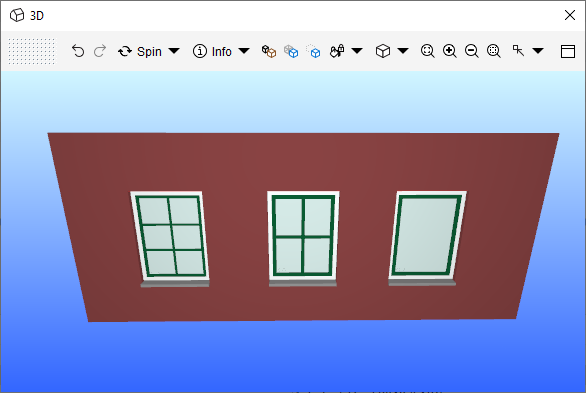
Task: Expand the Info dropdown arrow
Action: (x=244, y=51)
